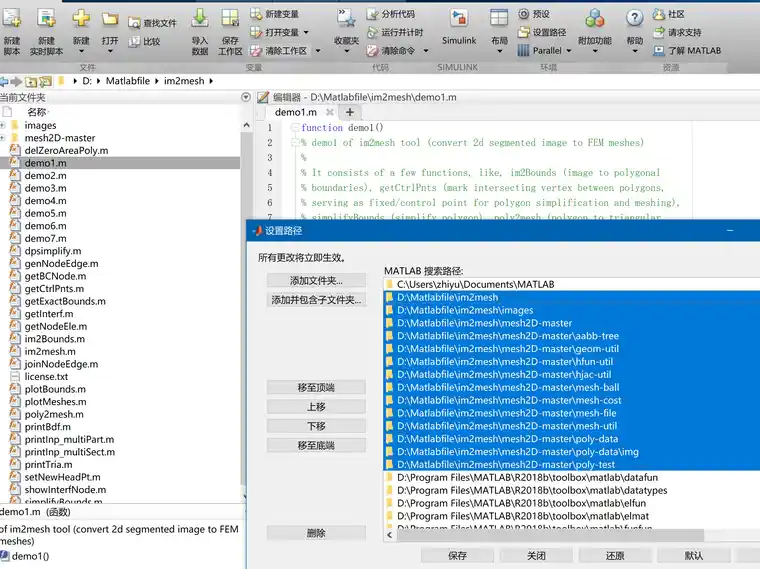Click Analyze Code (分析代码) icon
Screen dimensions: 760x569
[372, 14]
